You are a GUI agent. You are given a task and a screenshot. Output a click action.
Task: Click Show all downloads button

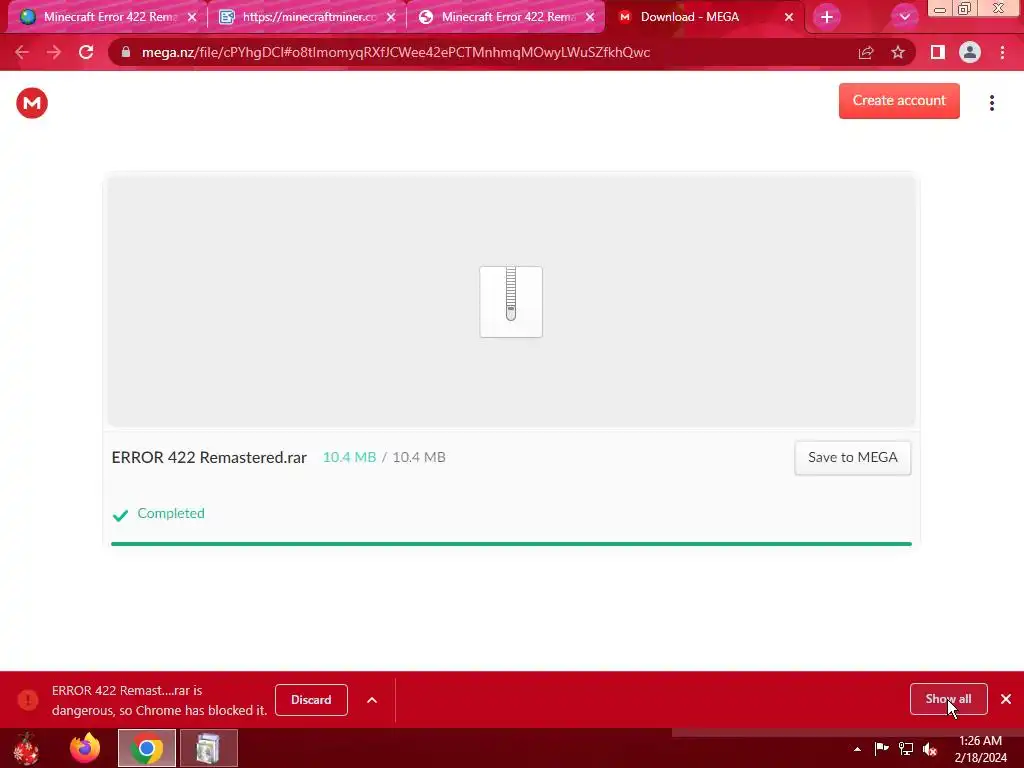pyautogui.click(x=948, y=699)
